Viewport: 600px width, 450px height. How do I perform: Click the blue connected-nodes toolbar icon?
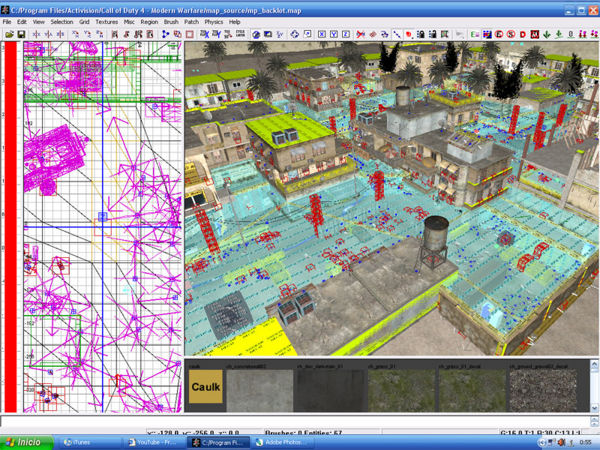click(x=165, y=34)
